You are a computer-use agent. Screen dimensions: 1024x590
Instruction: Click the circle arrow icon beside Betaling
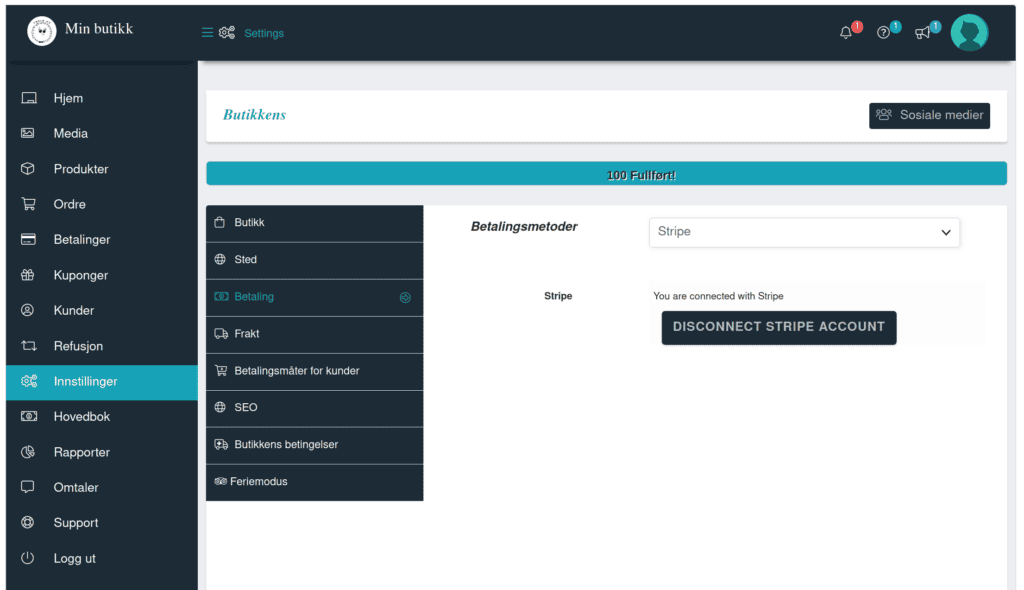[405, 297]
